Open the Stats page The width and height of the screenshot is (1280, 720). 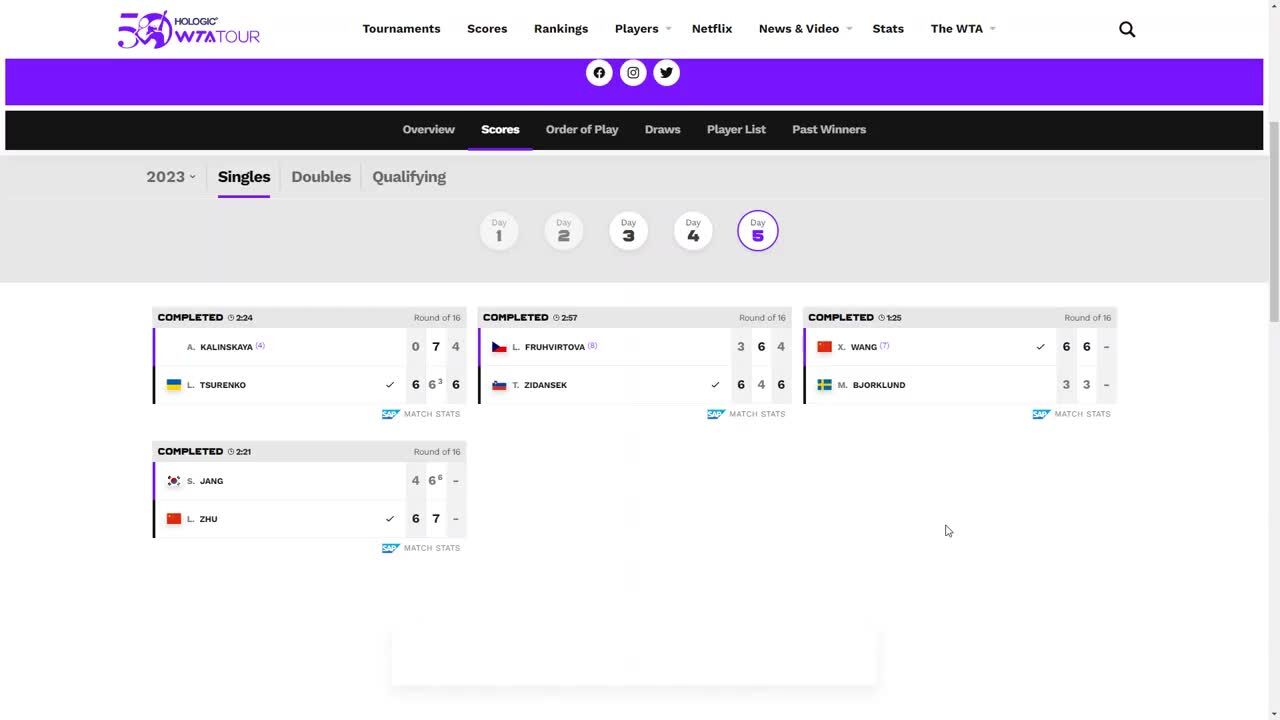(888, 29)
